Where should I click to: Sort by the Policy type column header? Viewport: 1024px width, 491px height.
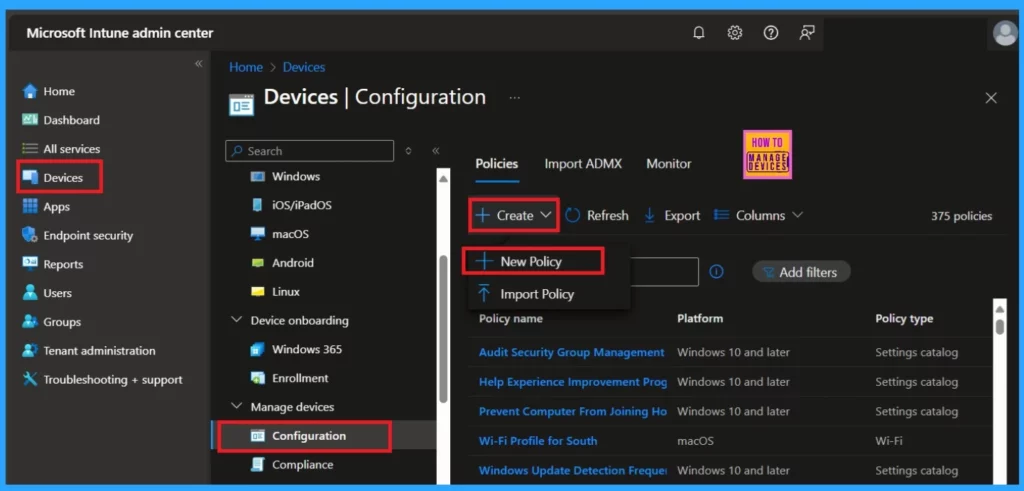pyautogui.click(x=904, y=319)
